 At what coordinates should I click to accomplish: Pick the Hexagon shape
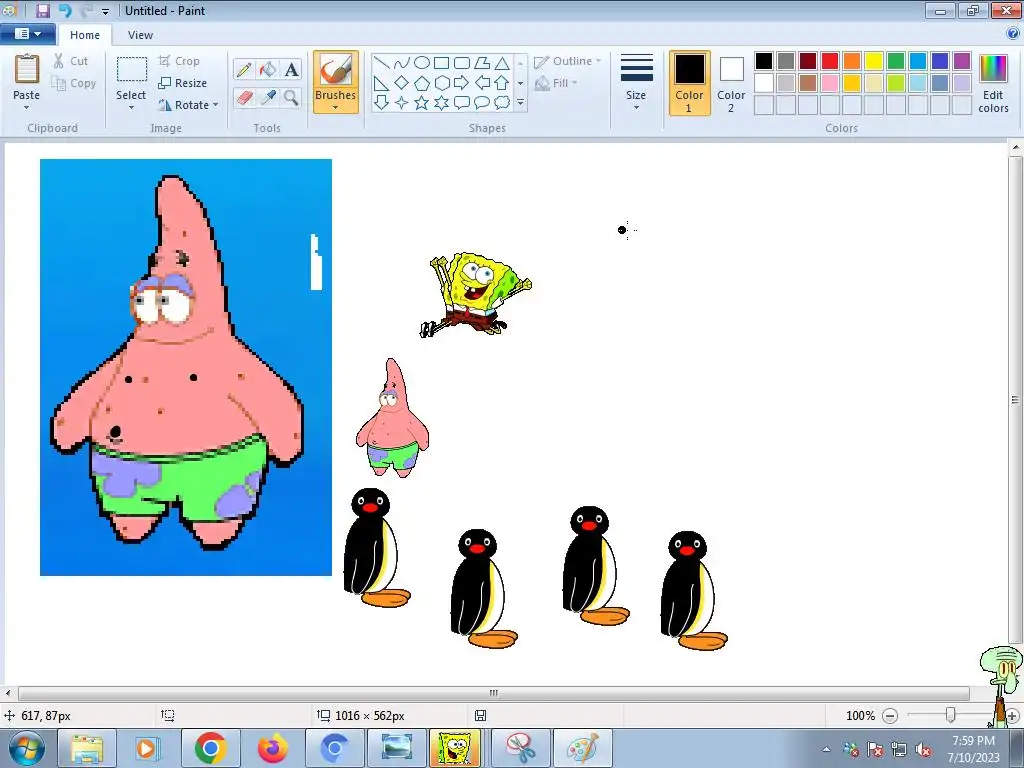(x=441, y=83)
